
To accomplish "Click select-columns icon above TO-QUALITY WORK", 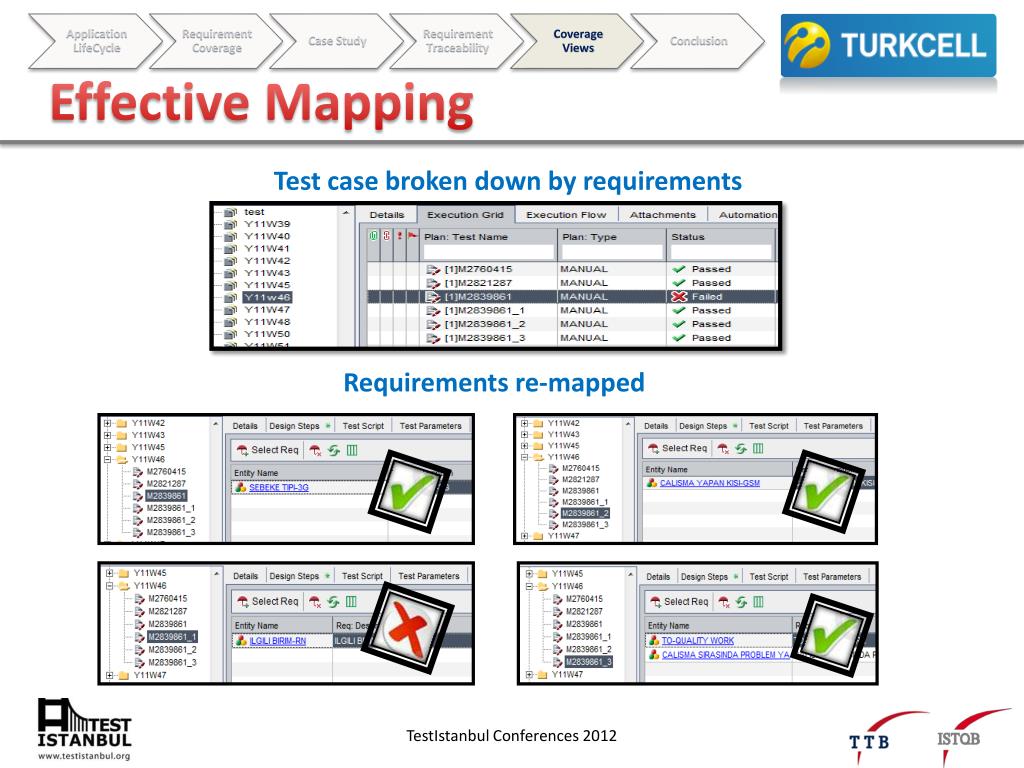I will coord(758,602).
